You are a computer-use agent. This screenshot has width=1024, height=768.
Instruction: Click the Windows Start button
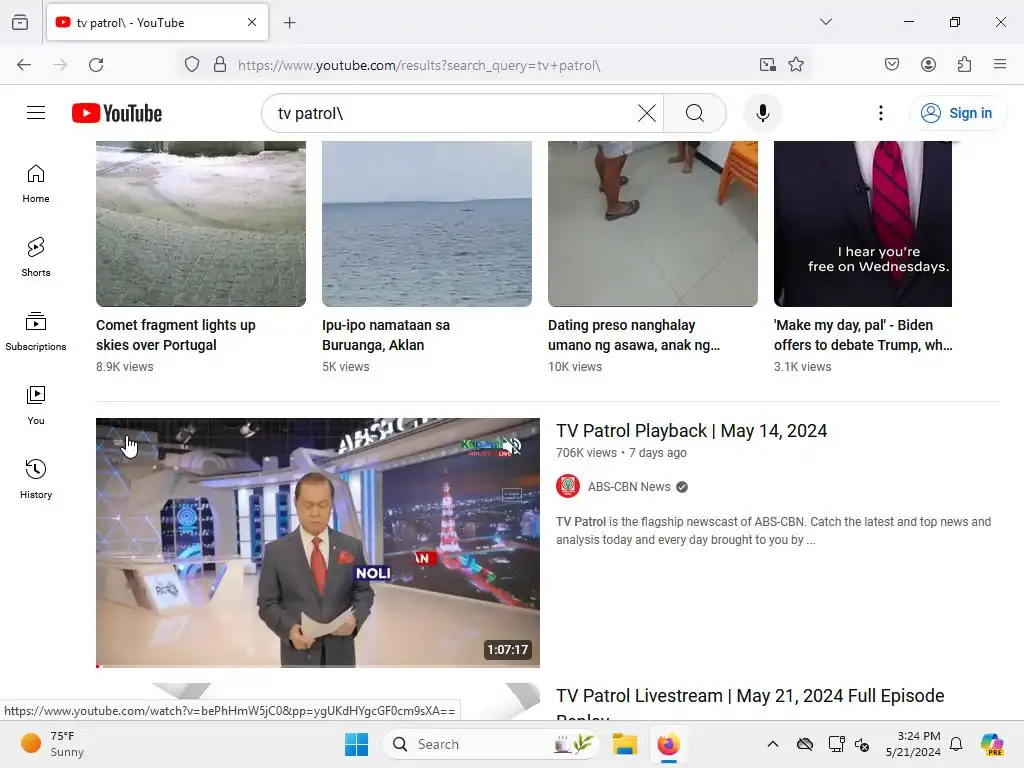pyautogui.click(x=357, y=744)
